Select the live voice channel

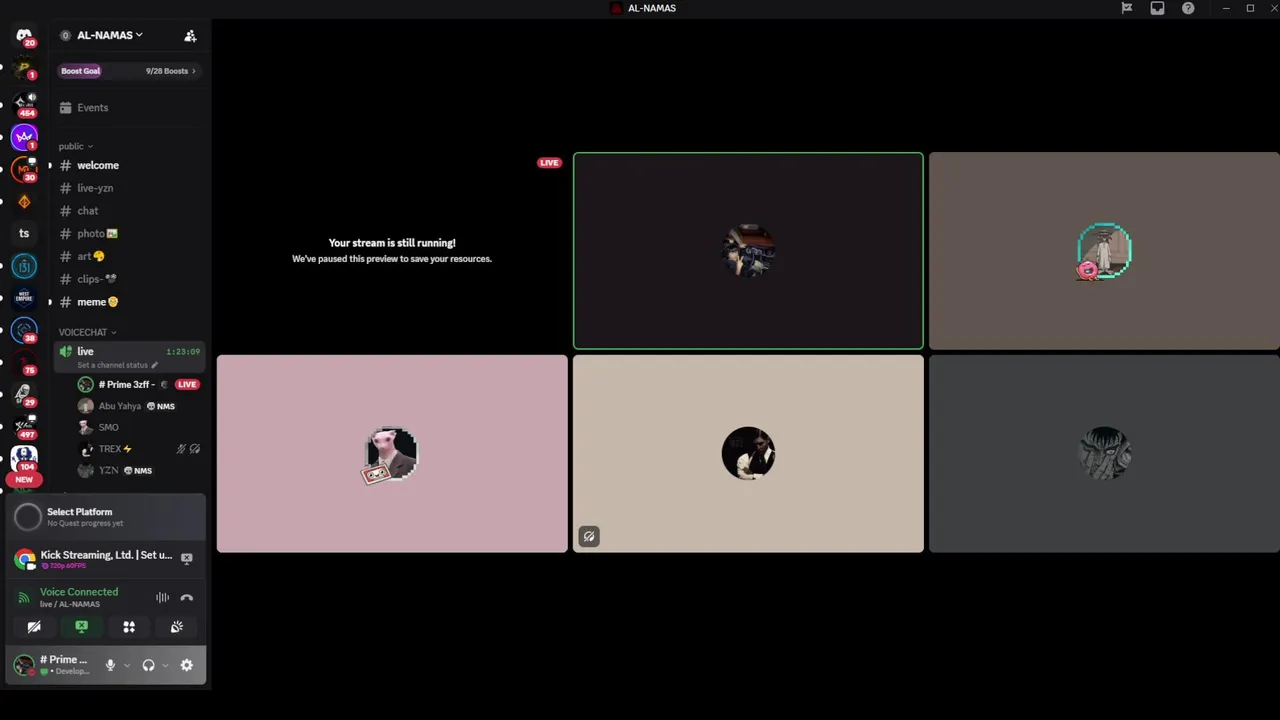[x=129, y=357]
